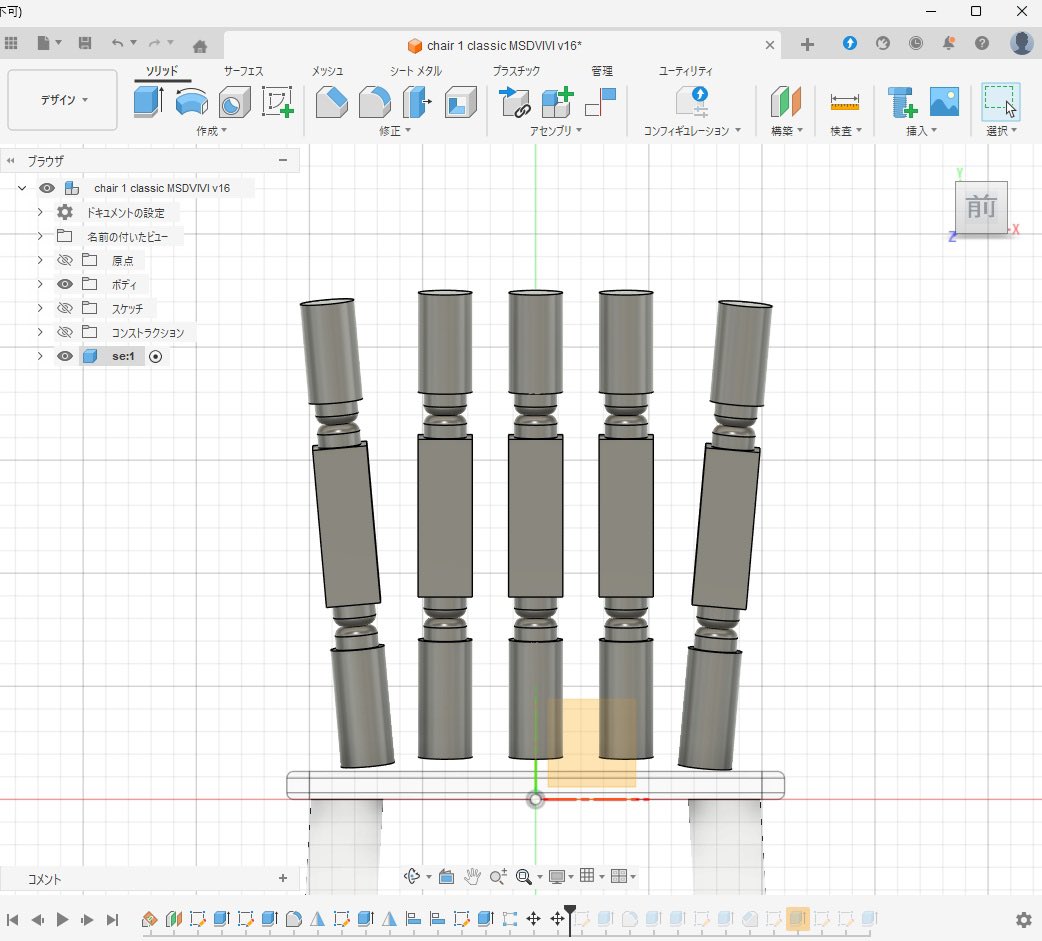Switch to the サーフェス ribbon tab
The width and height of the screenshot is (1042, 941).
(244, 71)
